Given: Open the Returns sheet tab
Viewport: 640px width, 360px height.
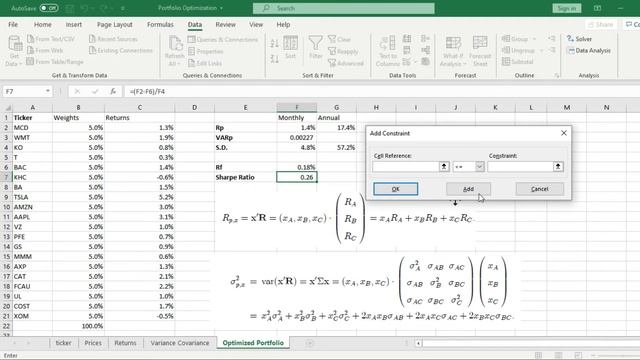Looking at the screenshot, I should pyautogui.click(x=125, y=343).
